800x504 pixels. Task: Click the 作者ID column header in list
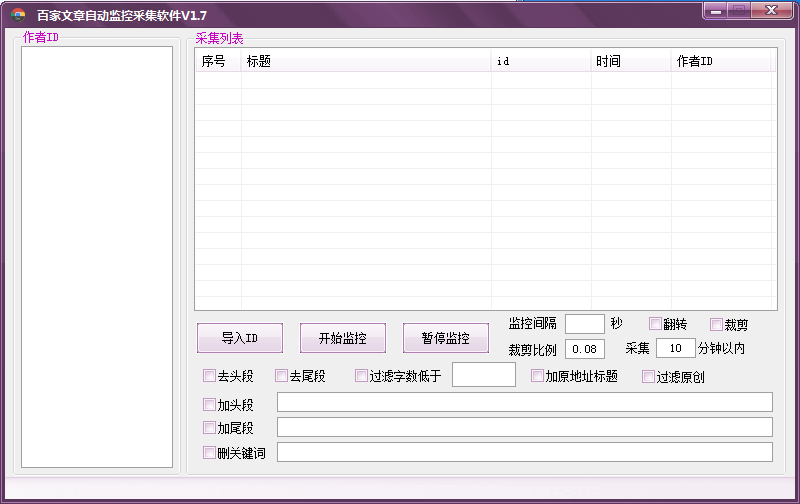coord(721,61)
